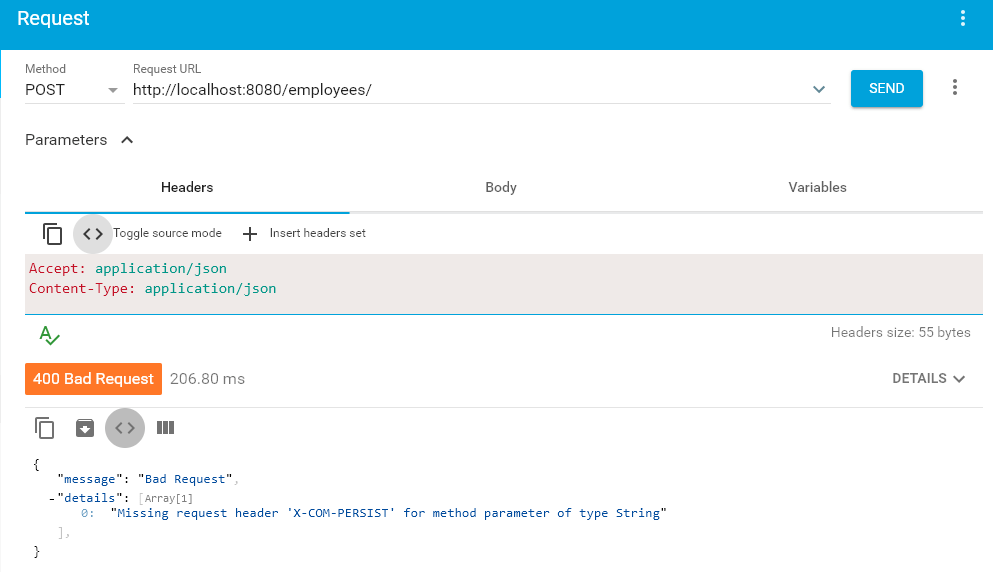The width and height of the screenshot is (993, 572).
Task: Switch response to table view icon
Action: (x=165, y=428)
